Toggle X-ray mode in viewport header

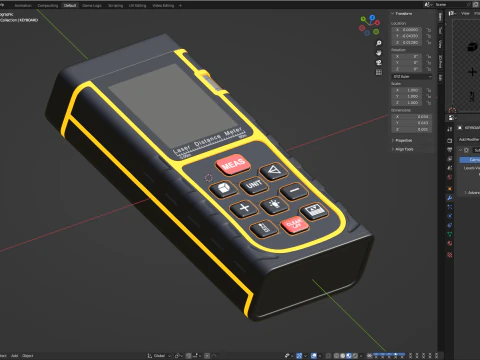coord(328,356)
